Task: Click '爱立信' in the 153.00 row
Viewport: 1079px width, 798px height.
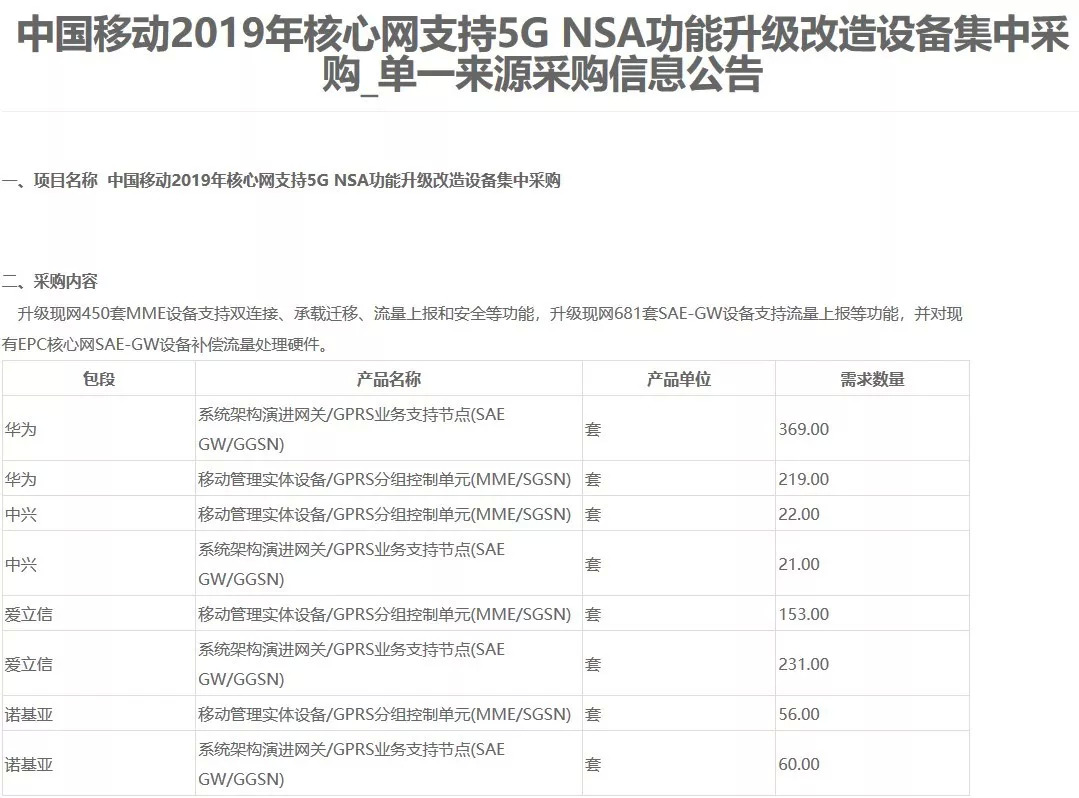Action: (x=28, y=614)
